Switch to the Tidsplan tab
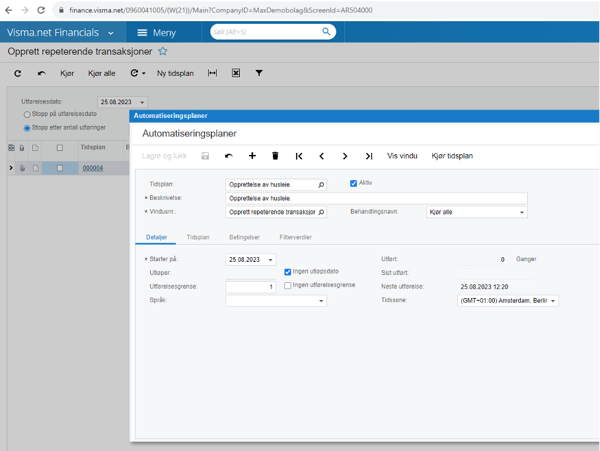This screenshot has height=451, width=600. tap(198, 237)
